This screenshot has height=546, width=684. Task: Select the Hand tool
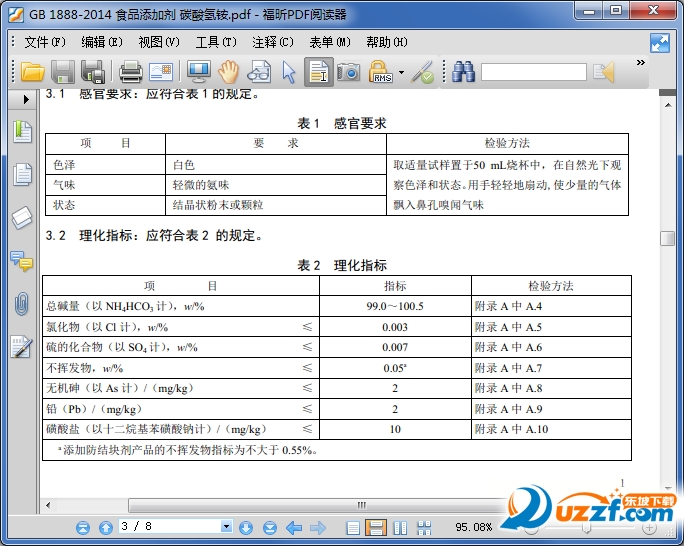(229, 72)
